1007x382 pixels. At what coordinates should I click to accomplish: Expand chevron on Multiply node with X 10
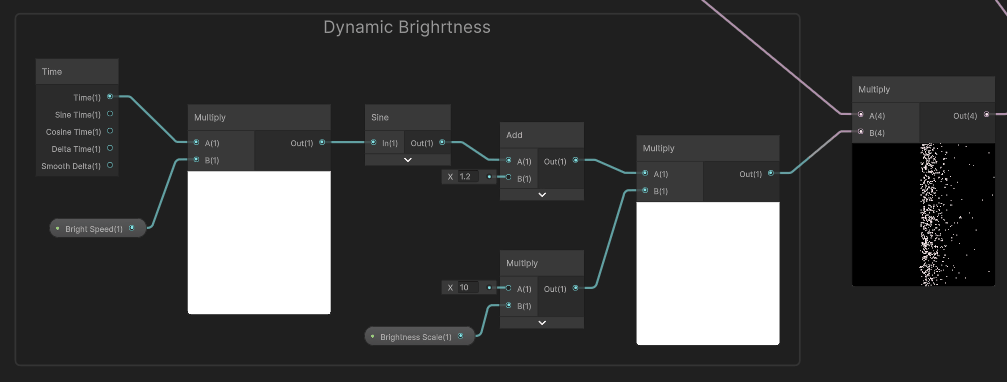542,322
